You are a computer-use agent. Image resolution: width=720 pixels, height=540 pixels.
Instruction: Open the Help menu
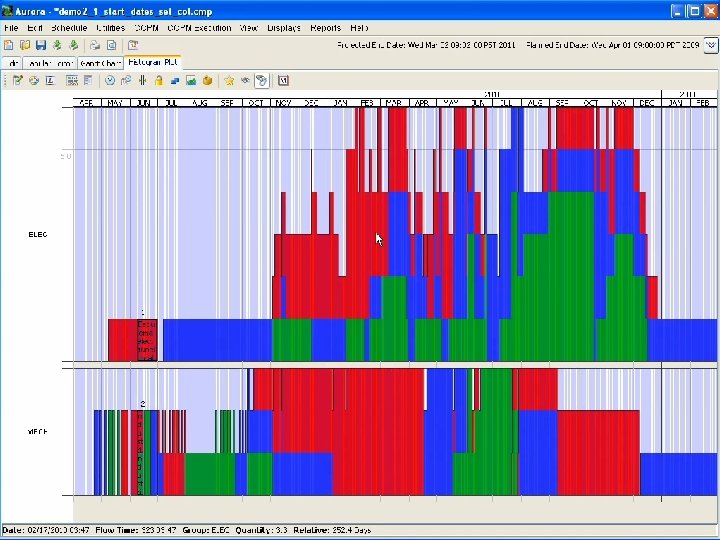pyautogui.click(x=359, y=28)
